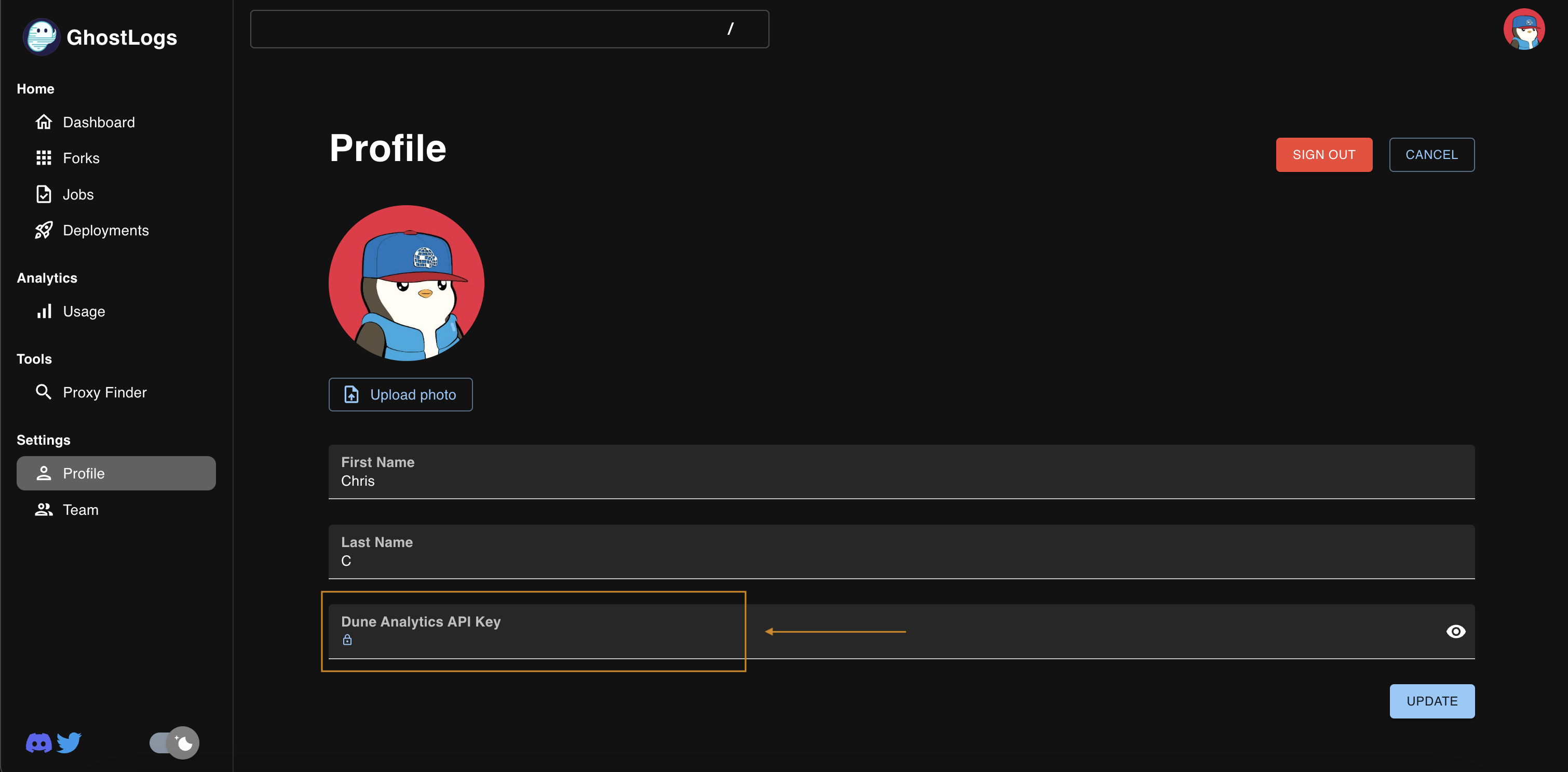Open the Twitter bird icon
This screenshot has height=772, width=1568.
70,743
